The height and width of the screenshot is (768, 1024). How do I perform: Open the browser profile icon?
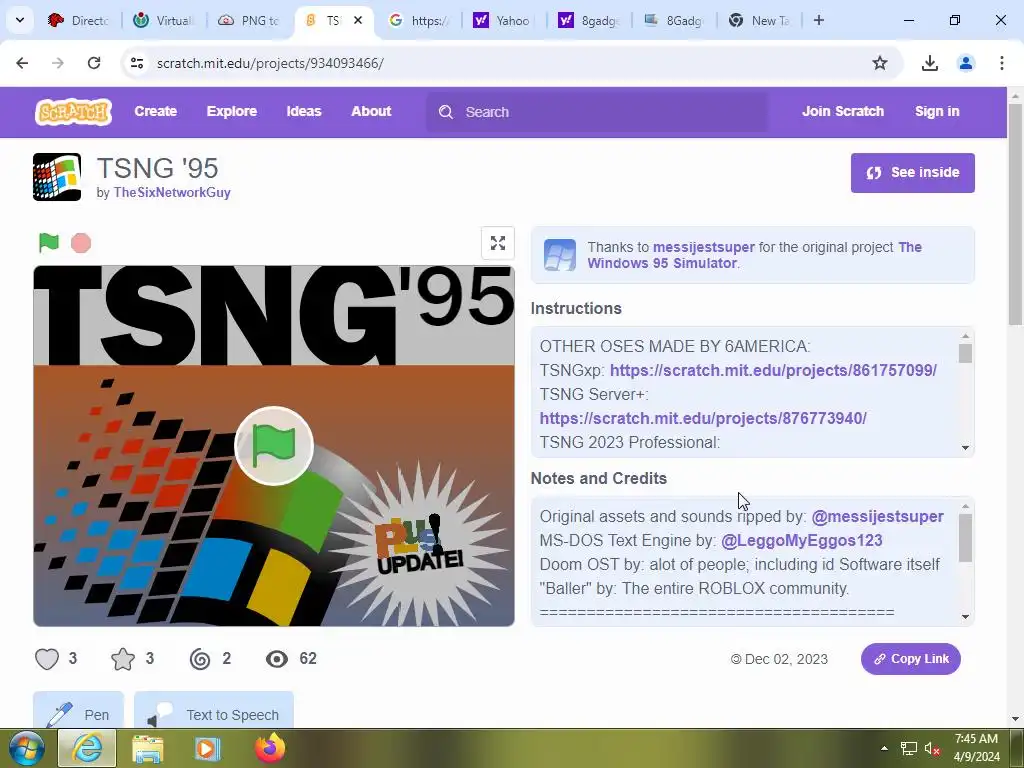click(x=966, y=63)
